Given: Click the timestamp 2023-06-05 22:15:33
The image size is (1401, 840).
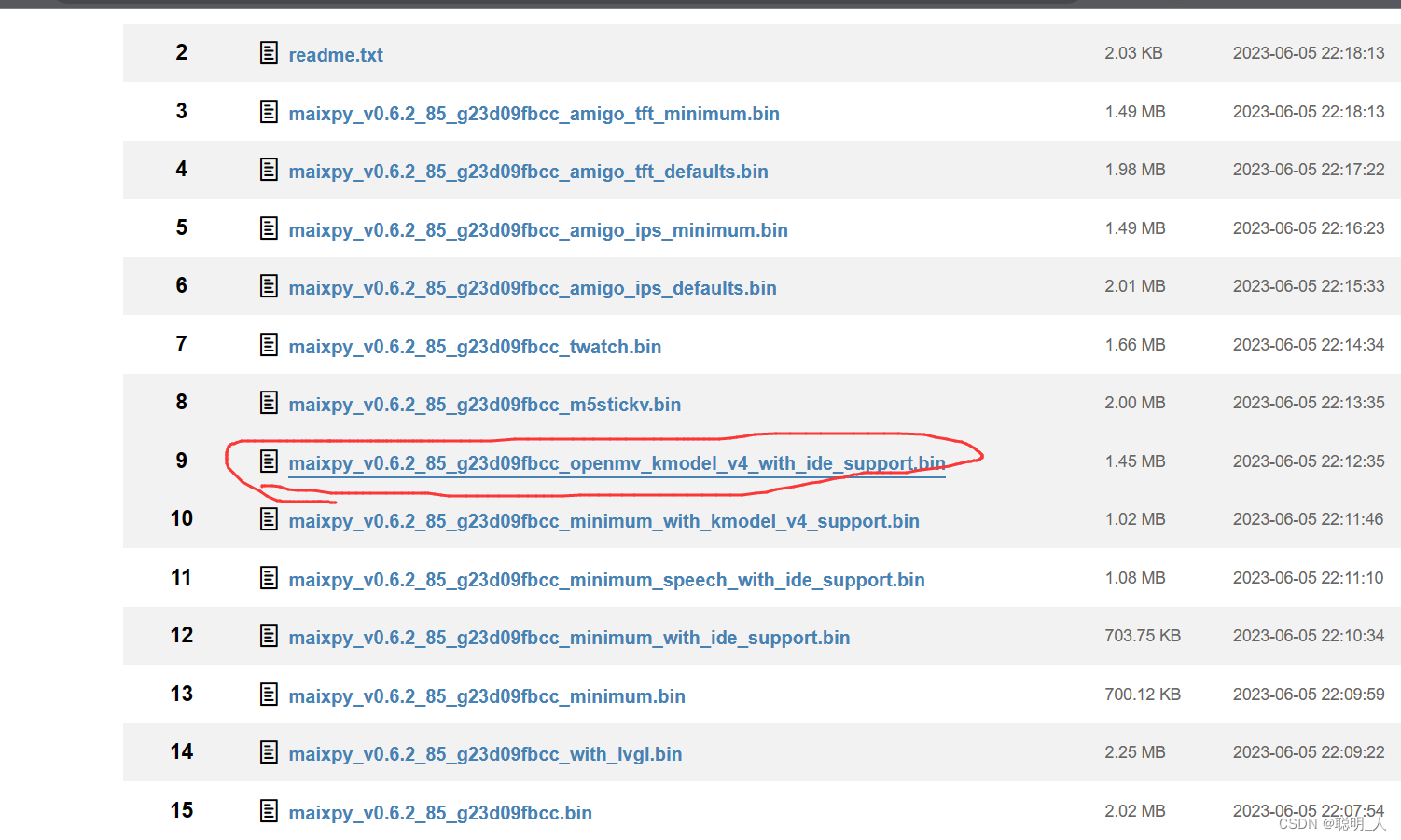Looking at the screenshot, I should 1309,286.
